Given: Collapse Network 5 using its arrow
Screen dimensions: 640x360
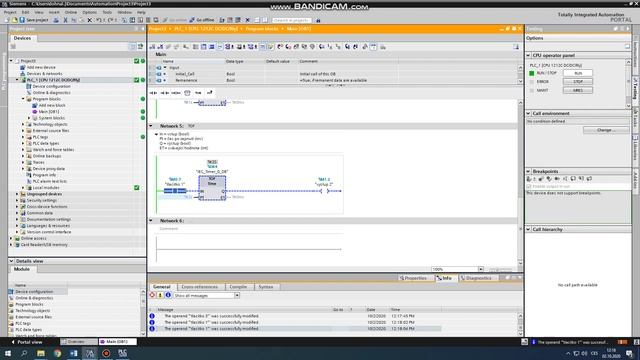Looking at the screenshot, I should click(x=151, y=126).
